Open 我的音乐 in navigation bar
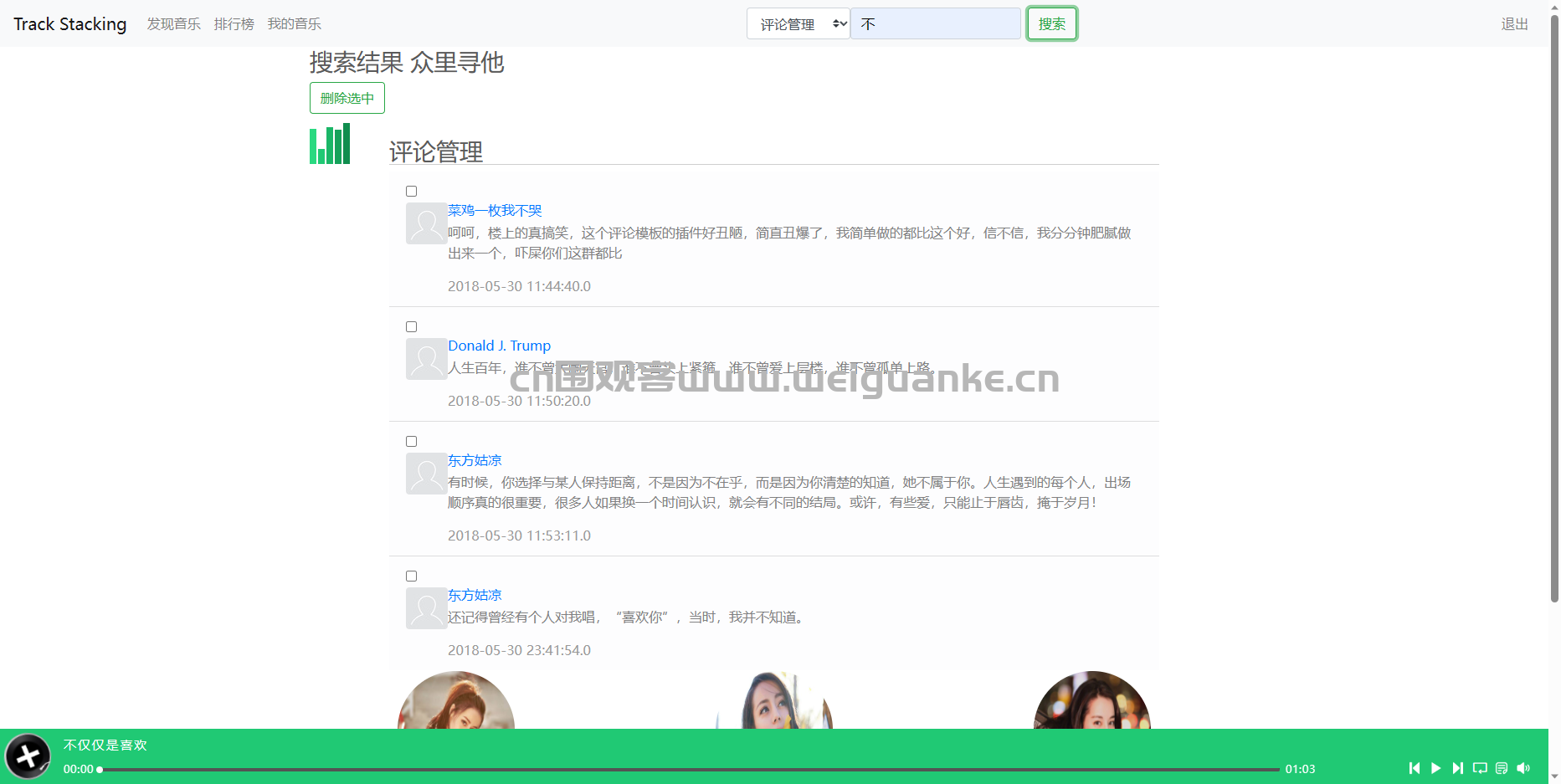This screenshot has width=1561, height=784. click(295, 23)
